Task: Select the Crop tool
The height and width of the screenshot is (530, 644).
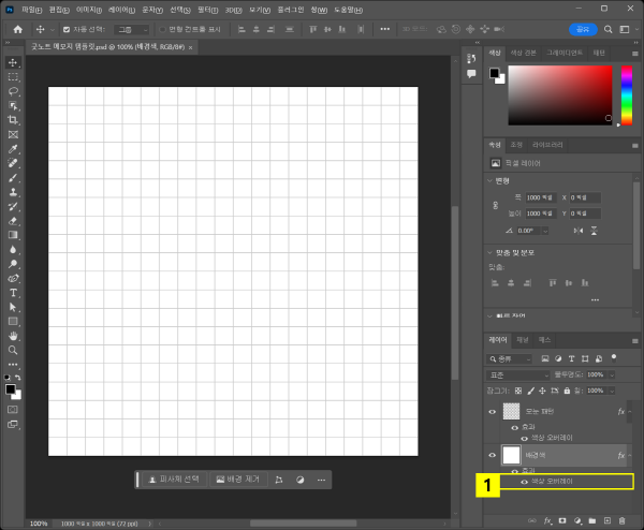Action: pos(13,119)
